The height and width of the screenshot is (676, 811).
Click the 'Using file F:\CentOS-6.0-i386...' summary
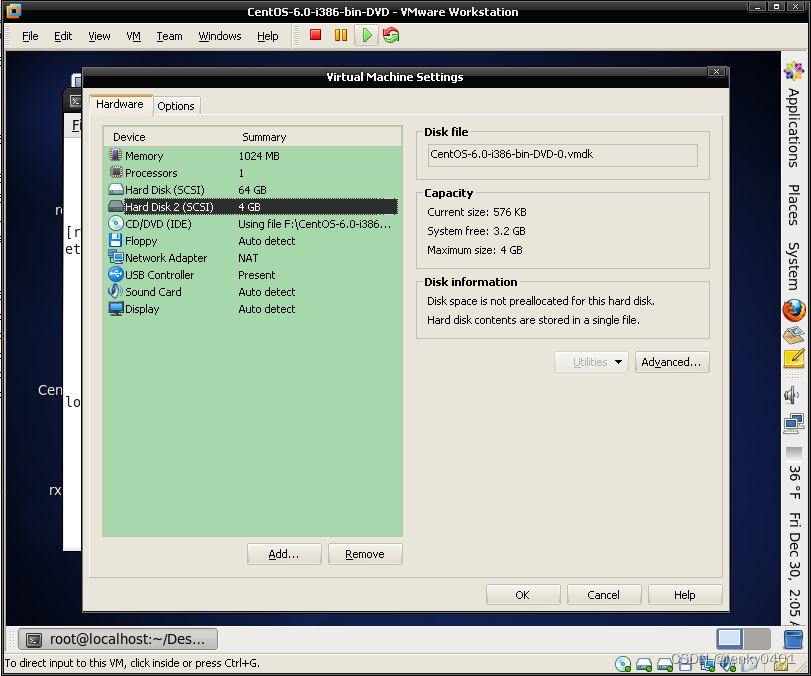point(314,224)
